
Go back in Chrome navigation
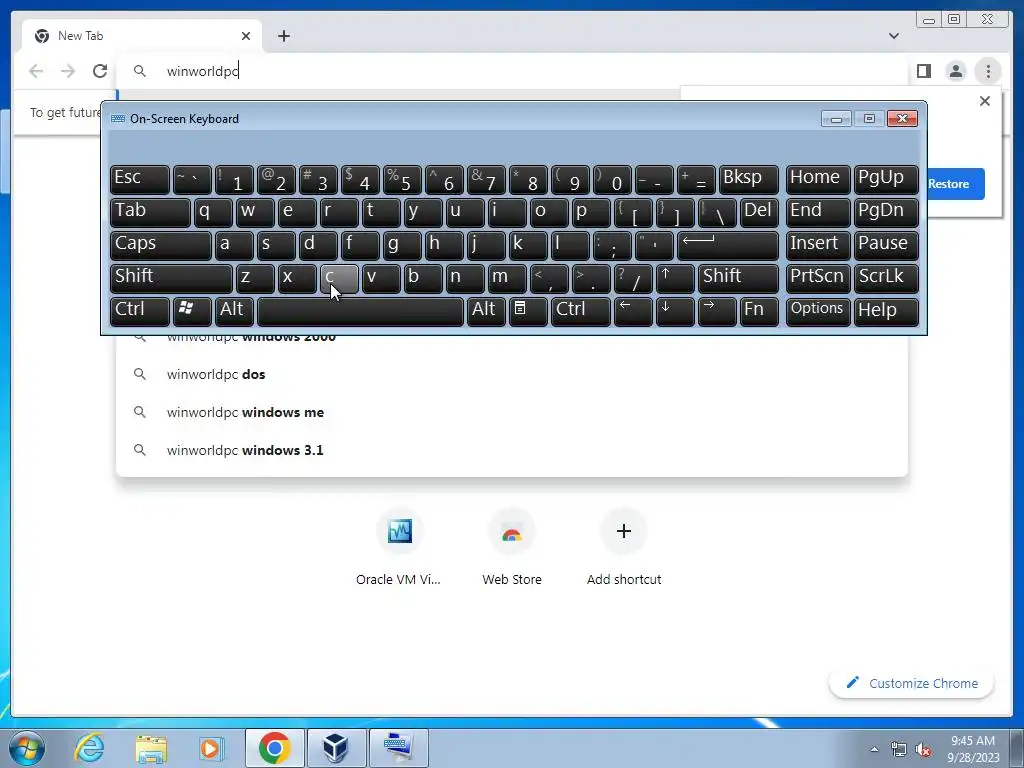click(36, 71)
